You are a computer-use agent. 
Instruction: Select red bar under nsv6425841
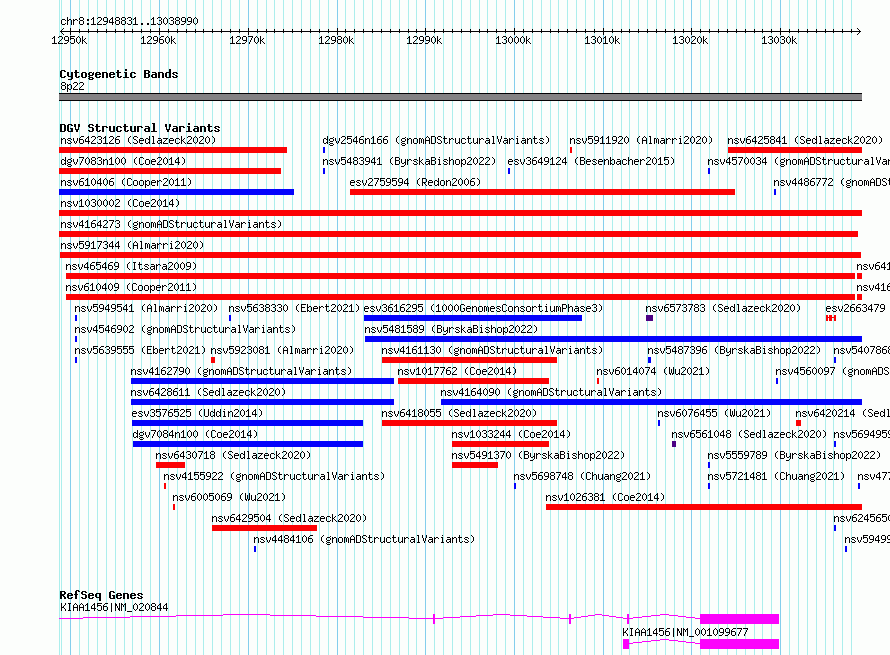[x=795, y=150]
